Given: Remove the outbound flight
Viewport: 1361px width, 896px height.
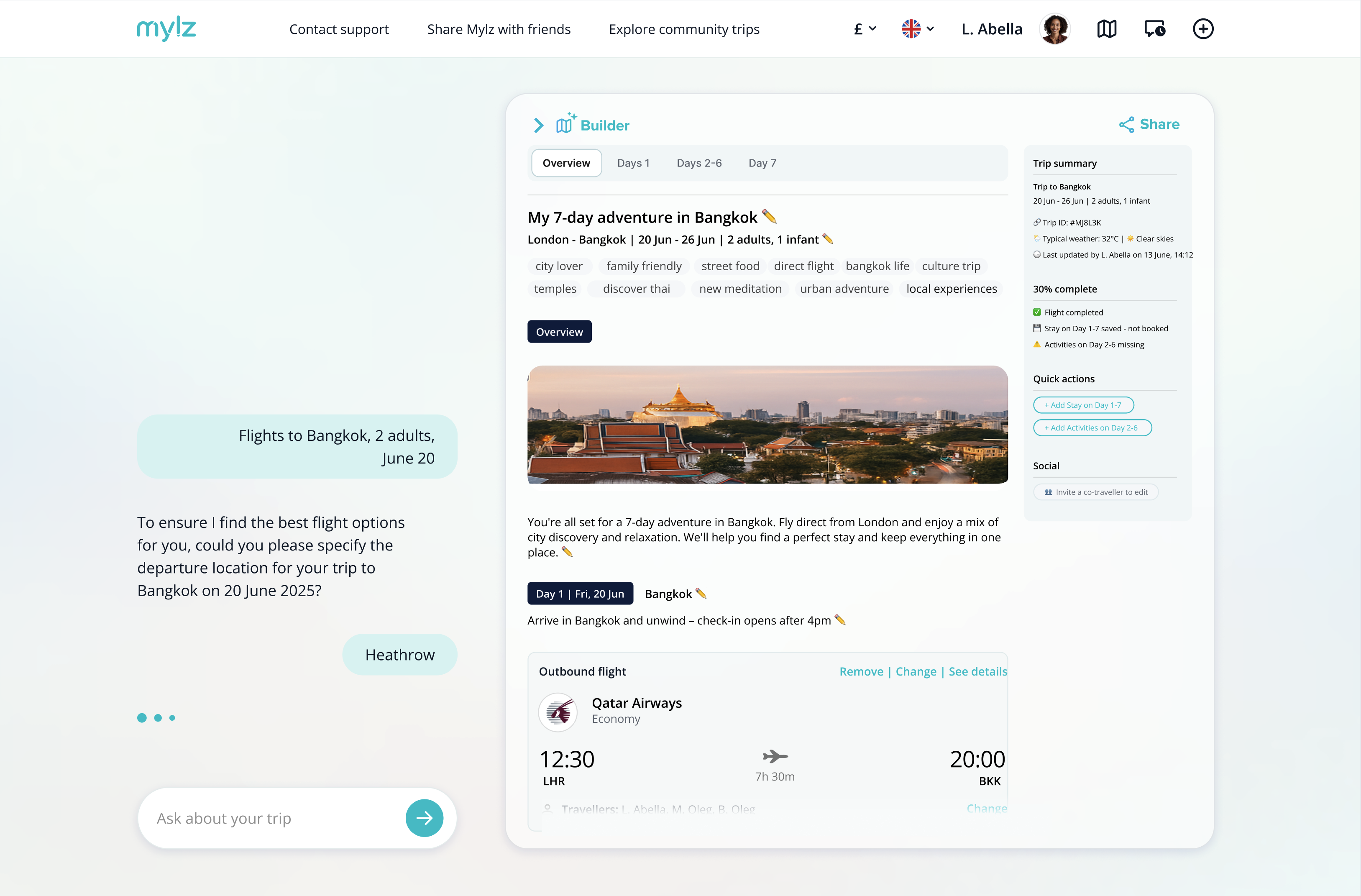Looking at the screenshot, I should [x=861, y=671].
